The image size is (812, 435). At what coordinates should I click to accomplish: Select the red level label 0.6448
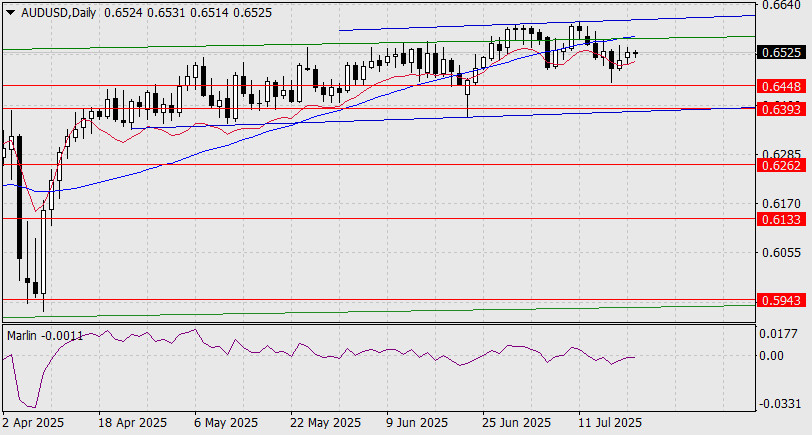coord(781,86)
